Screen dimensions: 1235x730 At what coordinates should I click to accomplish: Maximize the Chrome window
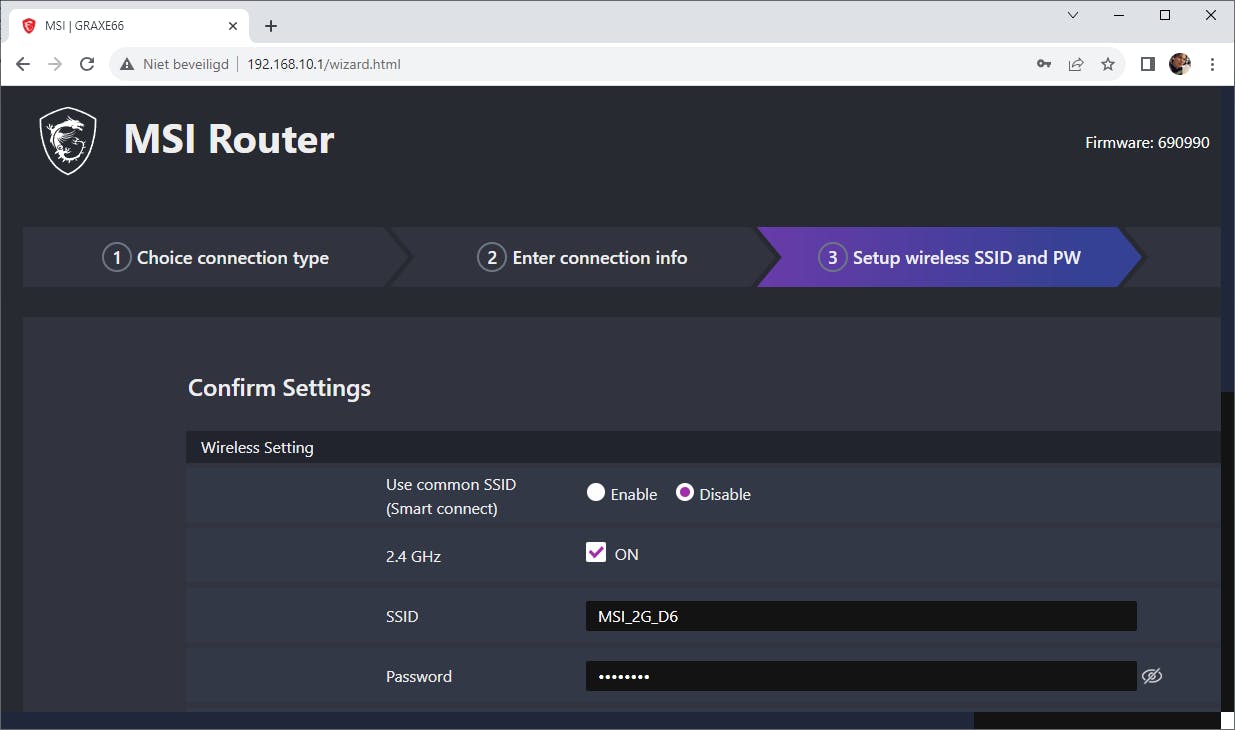pos(1165,15)
